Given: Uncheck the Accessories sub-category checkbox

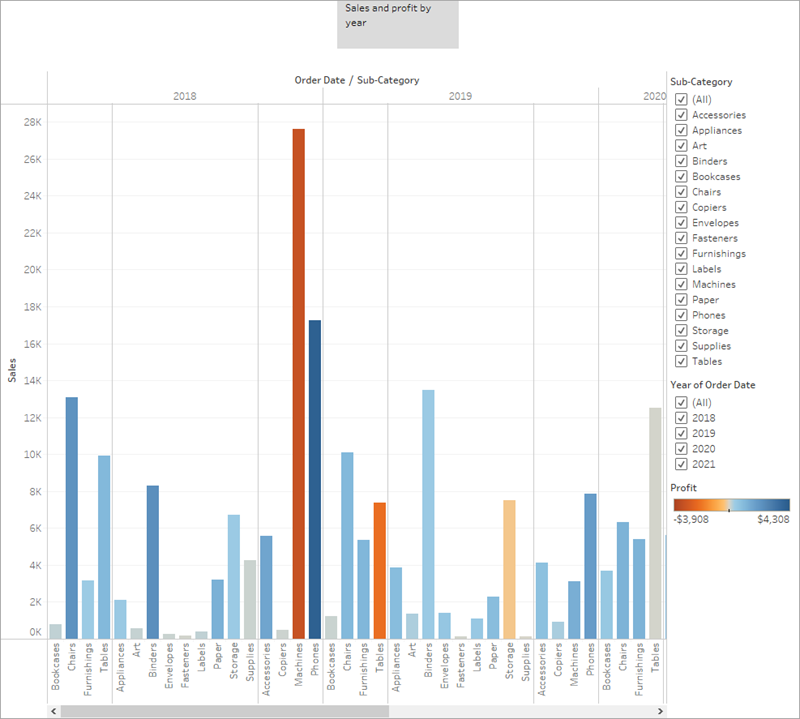Looking at the screenshot, I should (x=681, y=115).
